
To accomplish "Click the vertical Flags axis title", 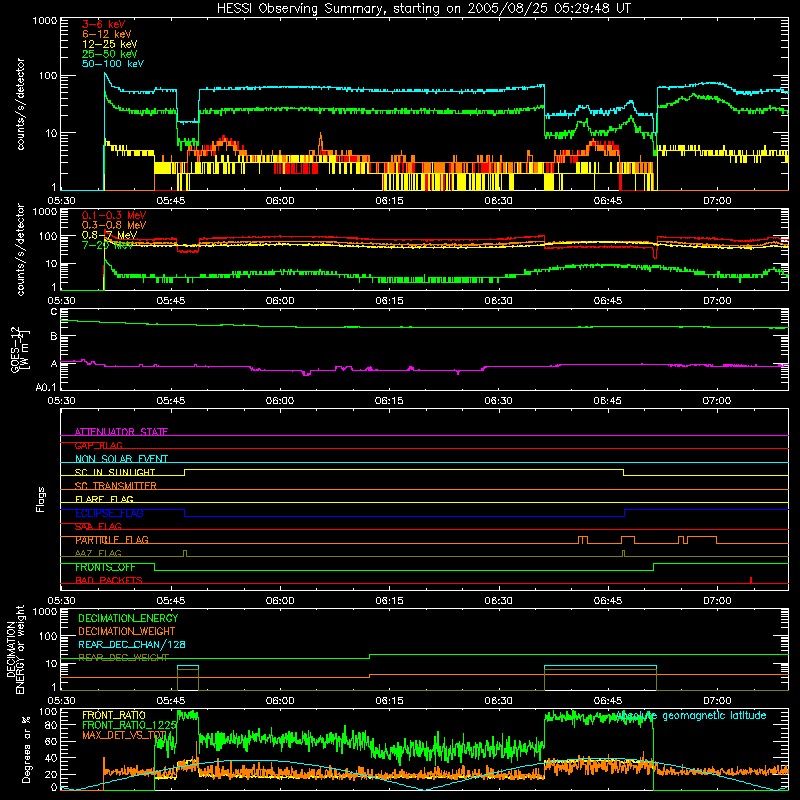I will tap(41, 499).
